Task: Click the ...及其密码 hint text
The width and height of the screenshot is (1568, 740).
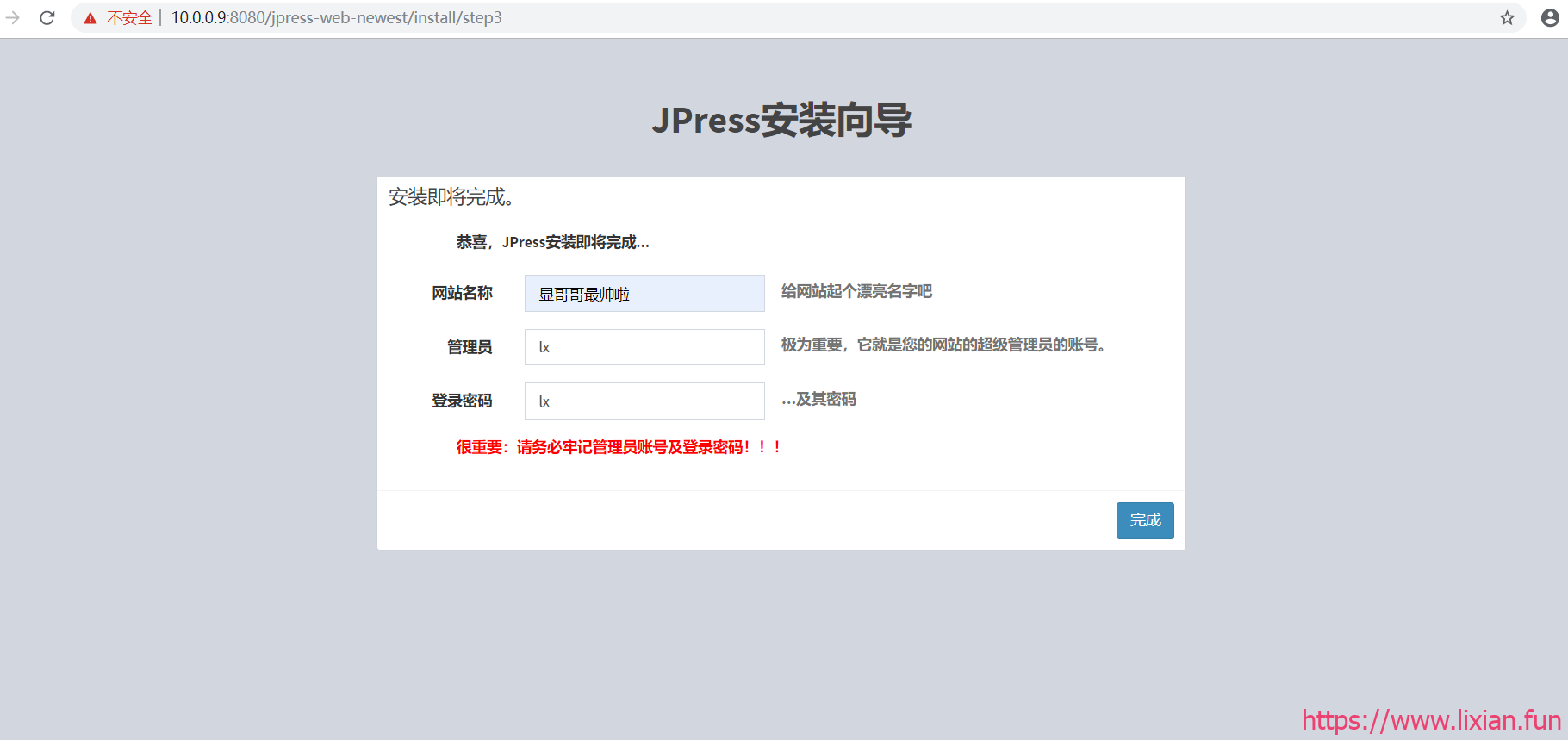Action: tap(818, 399)
